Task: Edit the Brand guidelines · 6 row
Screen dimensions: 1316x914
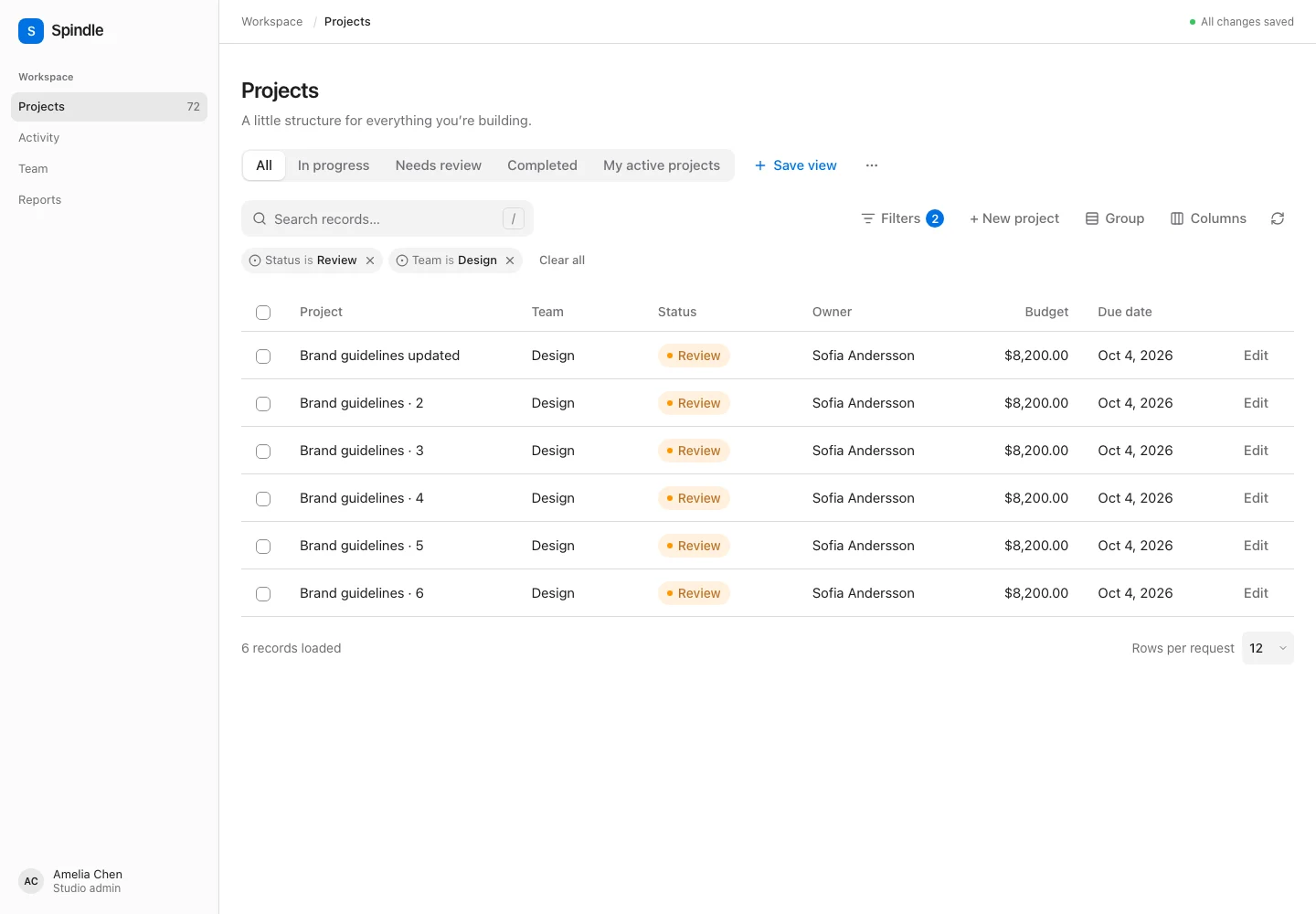Action: pos(1256,593)
